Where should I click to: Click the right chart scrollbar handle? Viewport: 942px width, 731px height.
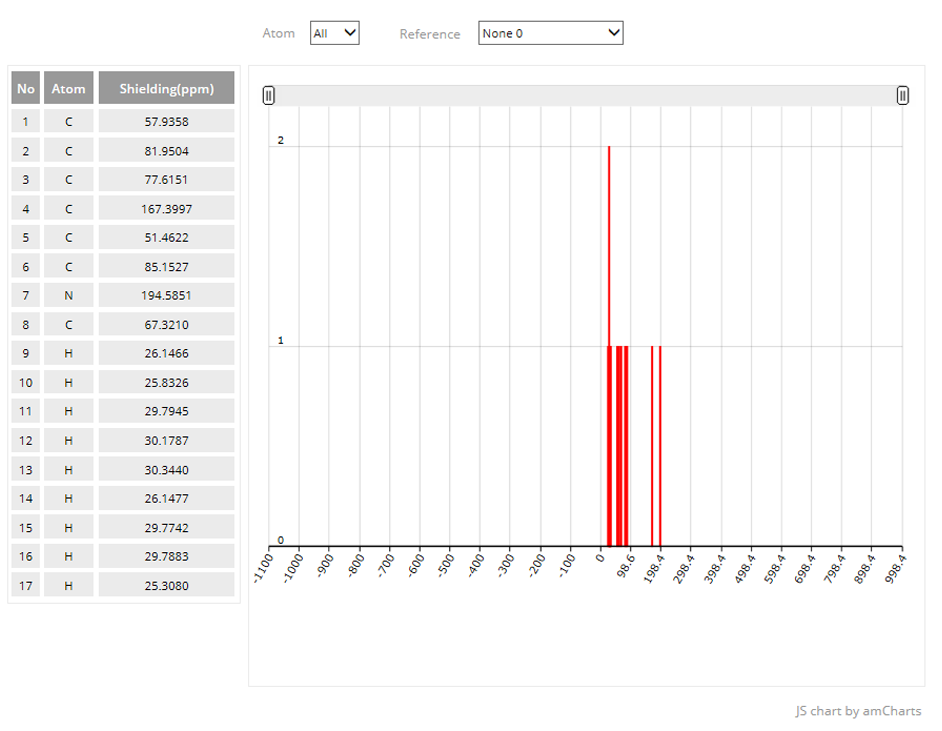point(902,95)
